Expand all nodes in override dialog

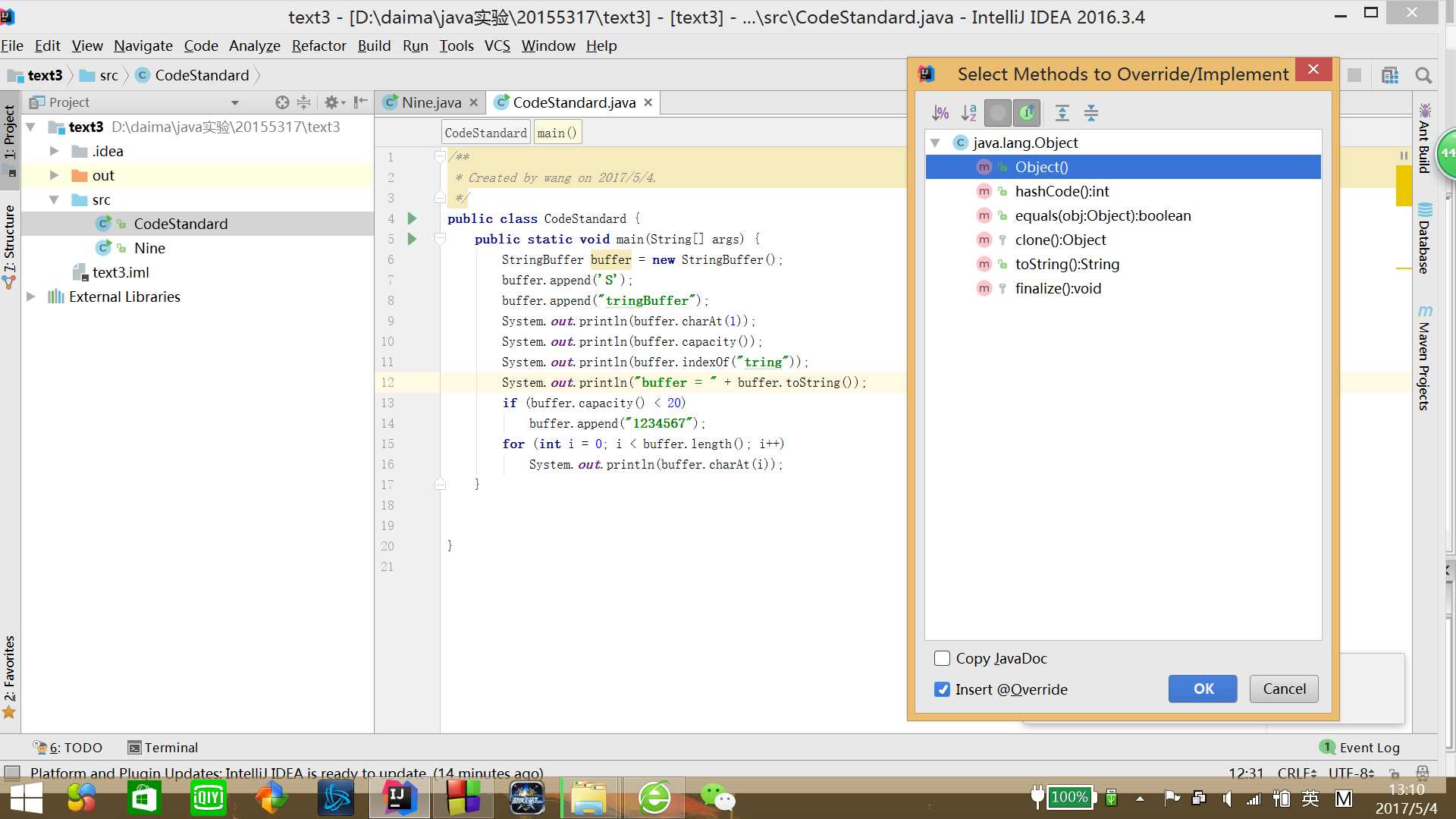pyautogui.click(x=1062, y=113)
